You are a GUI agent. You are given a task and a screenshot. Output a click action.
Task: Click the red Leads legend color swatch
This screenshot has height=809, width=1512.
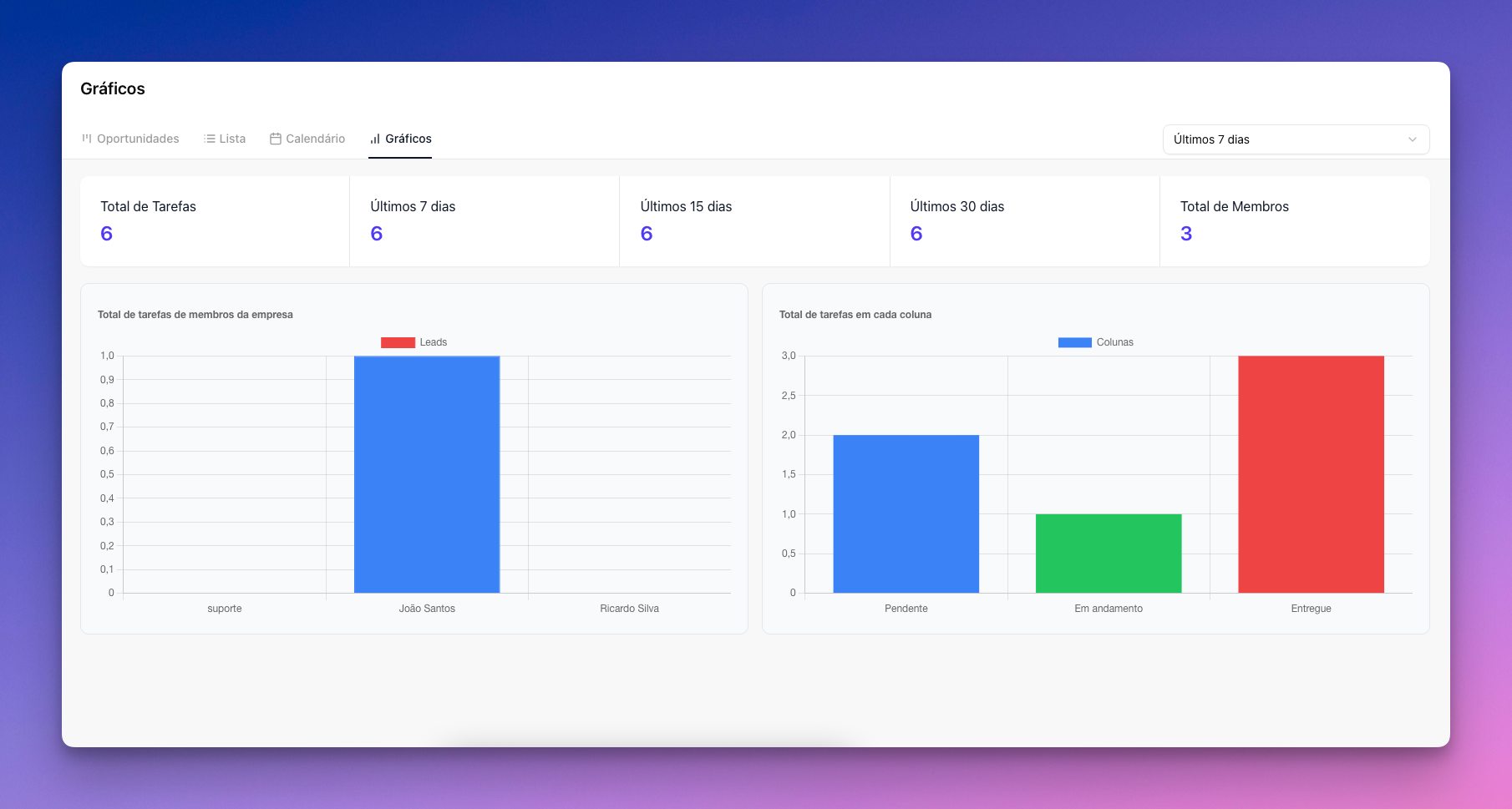pos(398,342)
